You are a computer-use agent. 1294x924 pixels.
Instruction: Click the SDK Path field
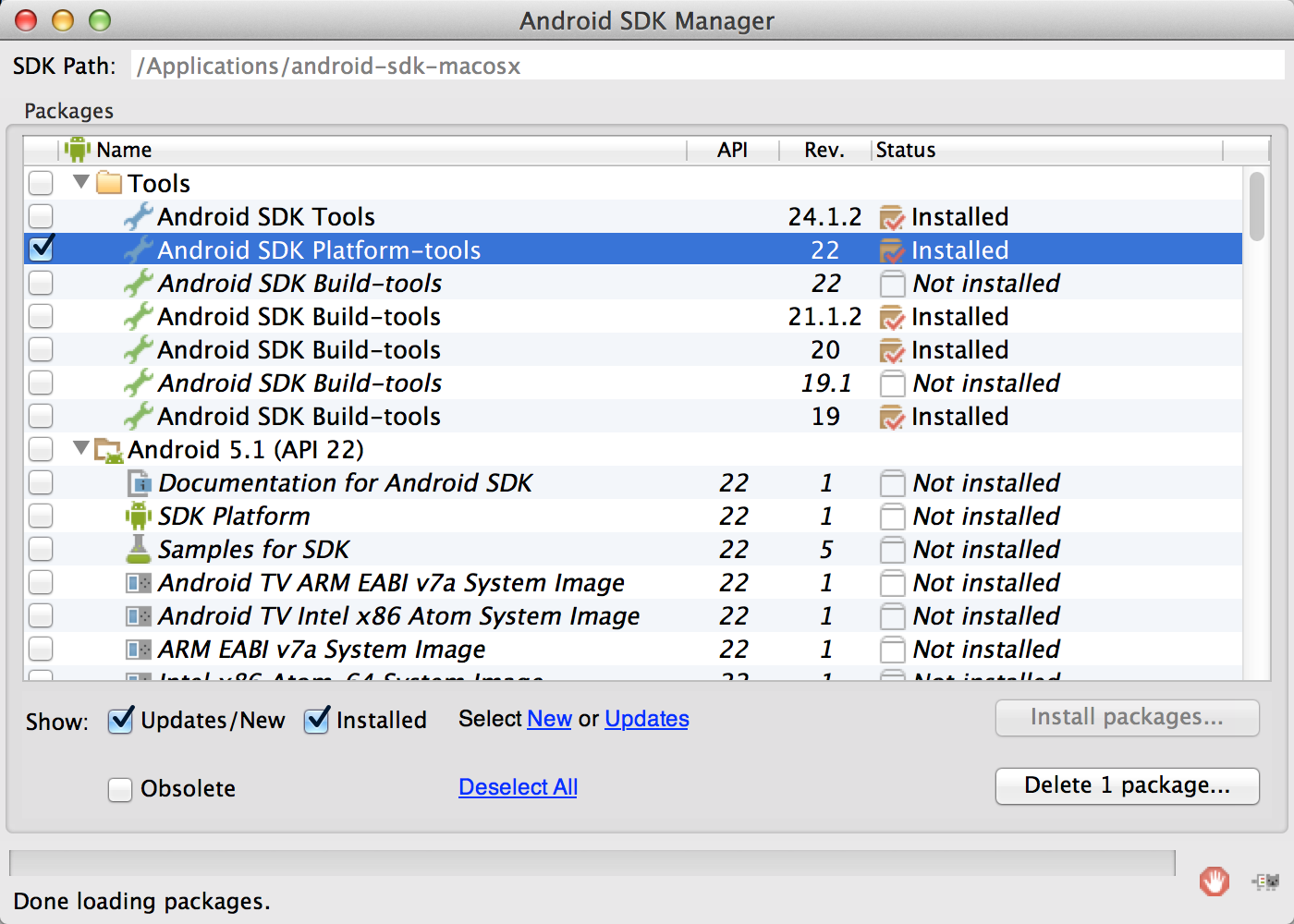pyautogui.click(x=708, y=66)
